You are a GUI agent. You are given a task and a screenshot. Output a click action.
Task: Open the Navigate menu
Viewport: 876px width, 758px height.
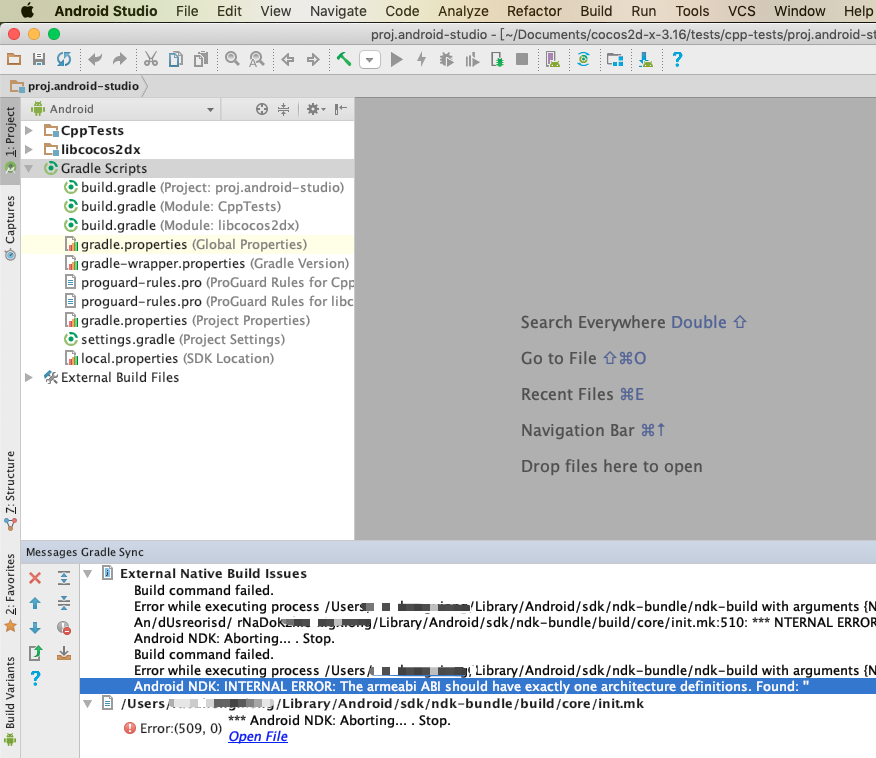(x=338, y=11)
